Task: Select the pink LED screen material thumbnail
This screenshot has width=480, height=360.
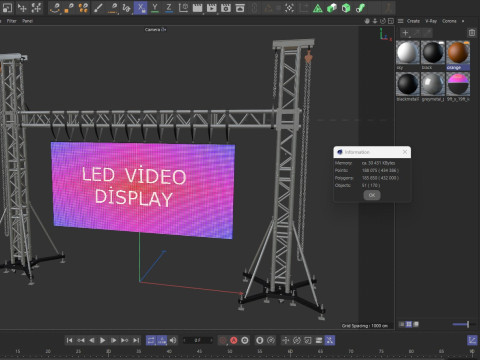Action: coord(458,84)
